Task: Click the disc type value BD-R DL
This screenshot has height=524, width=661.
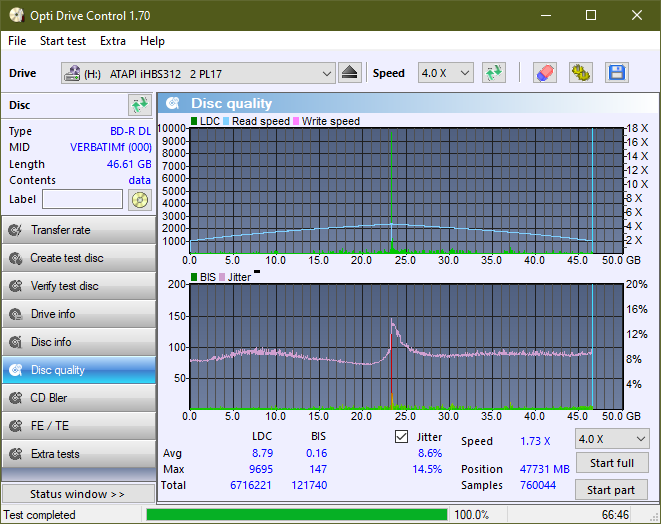Action: point(131,131)
